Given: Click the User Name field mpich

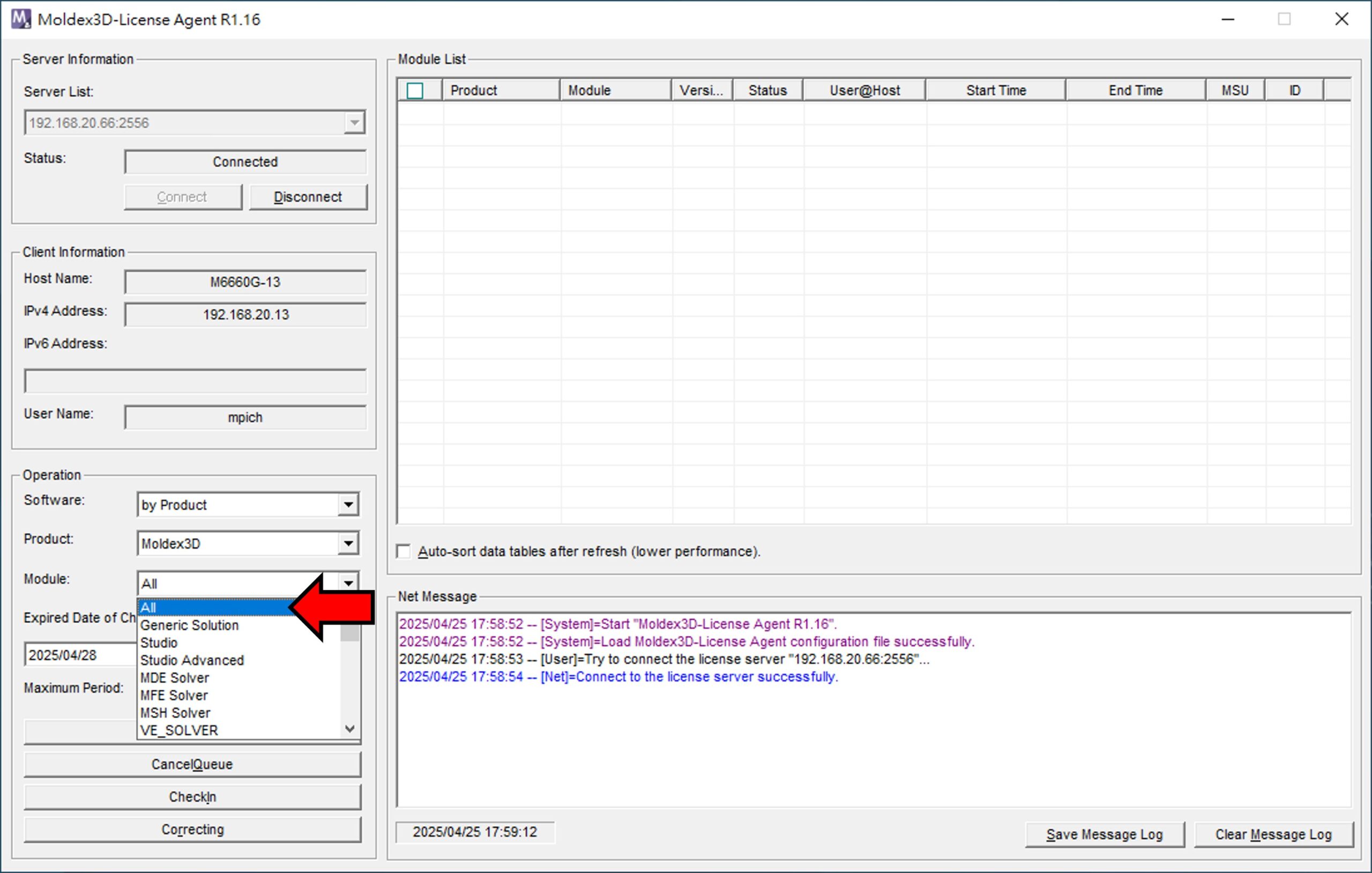Looking at the screenshot, I should (245, 417).
